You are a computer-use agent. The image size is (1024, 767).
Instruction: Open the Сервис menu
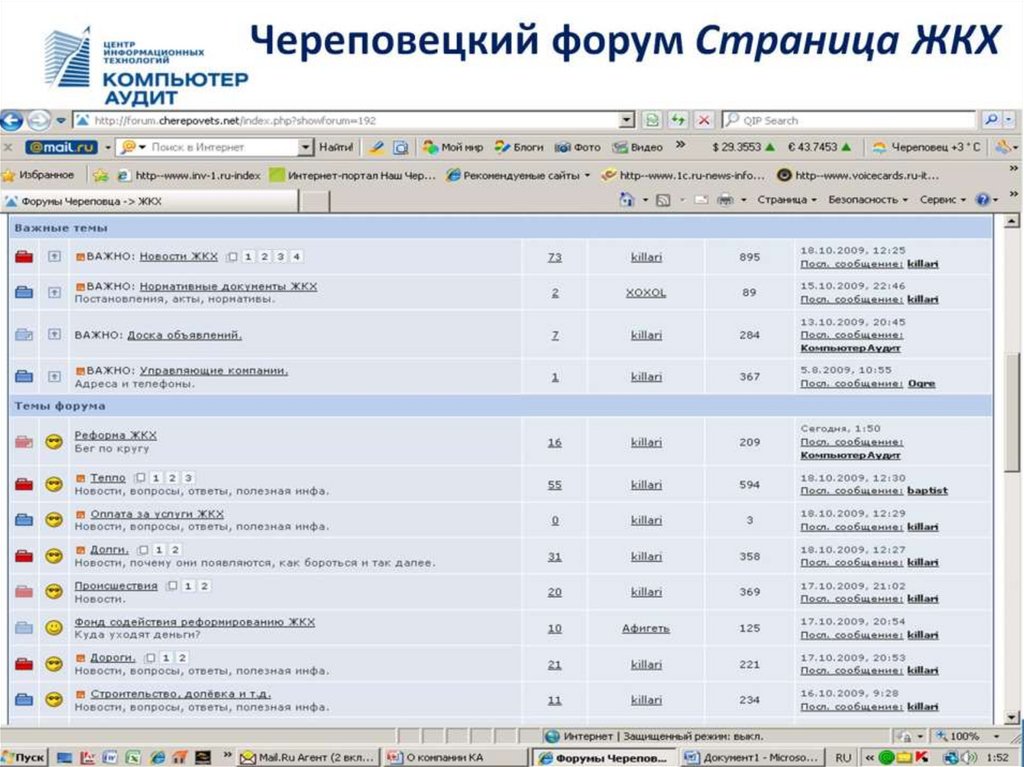[x=942, y=200]
